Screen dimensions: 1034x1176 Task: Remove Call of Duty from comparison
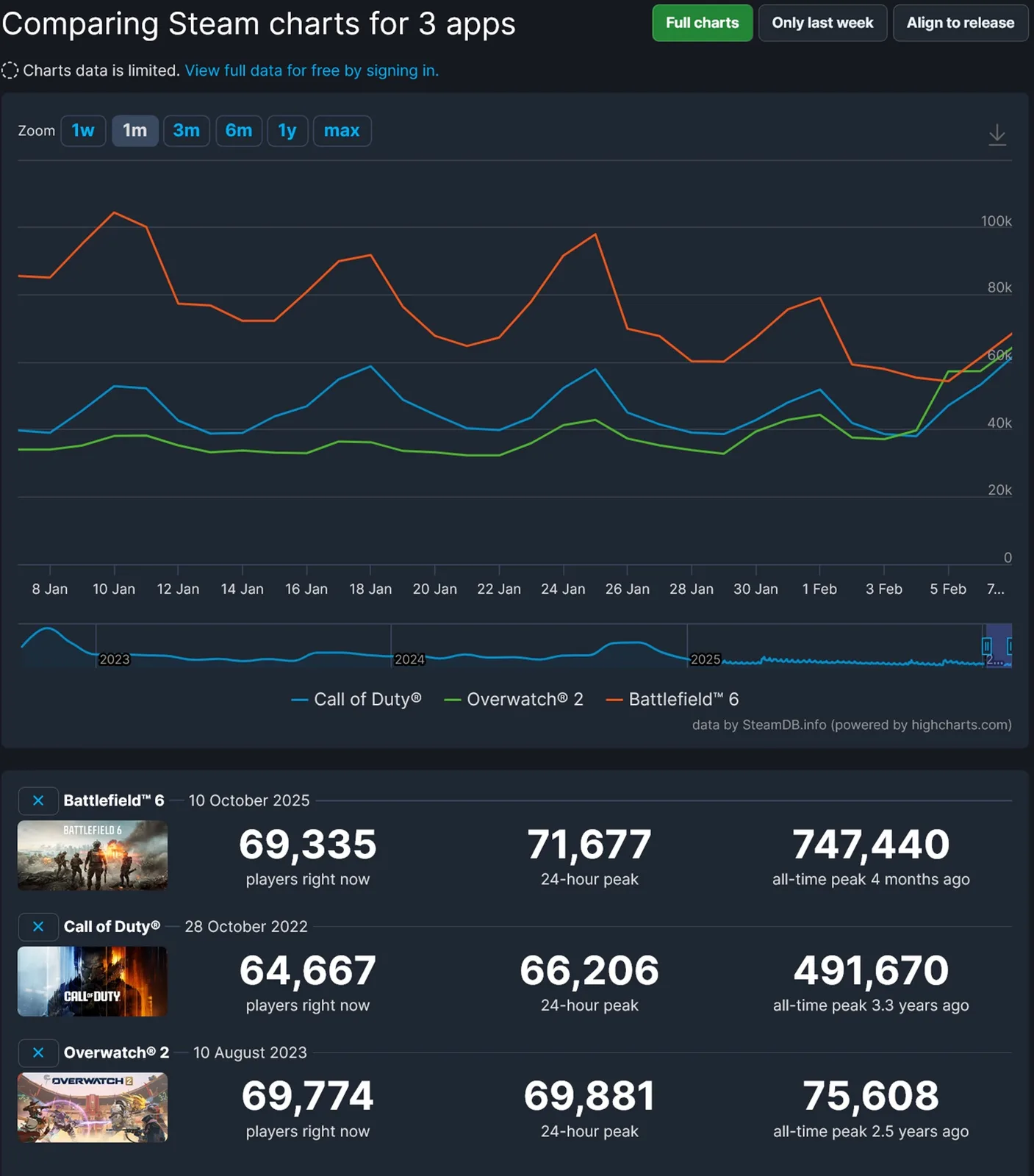coord(38,927)
